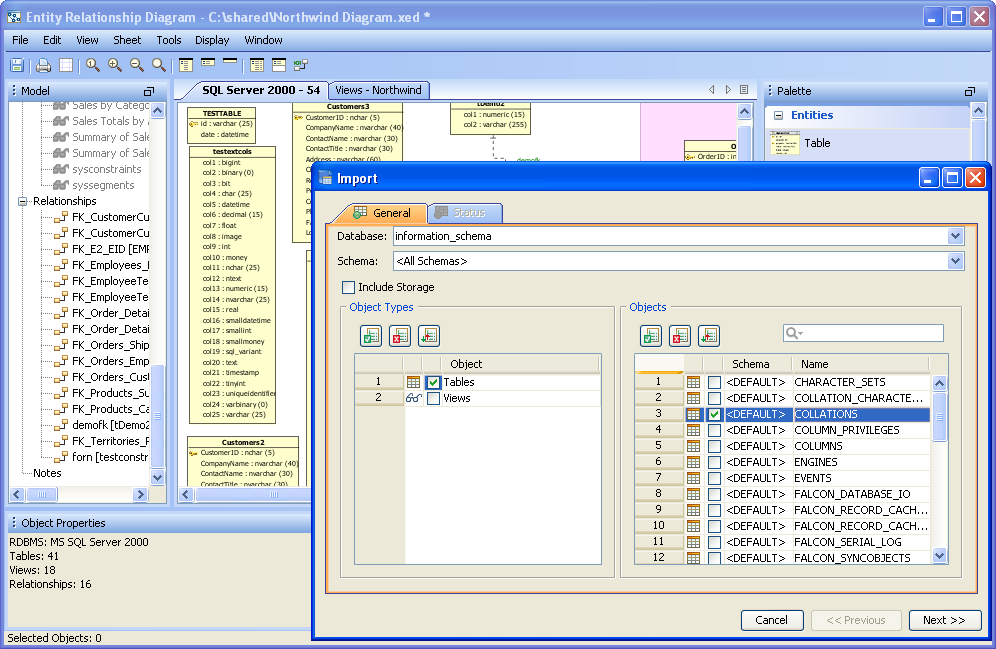996x649 pixels.
Task: Check the EVENTS table checkbox
Action: 715,478
